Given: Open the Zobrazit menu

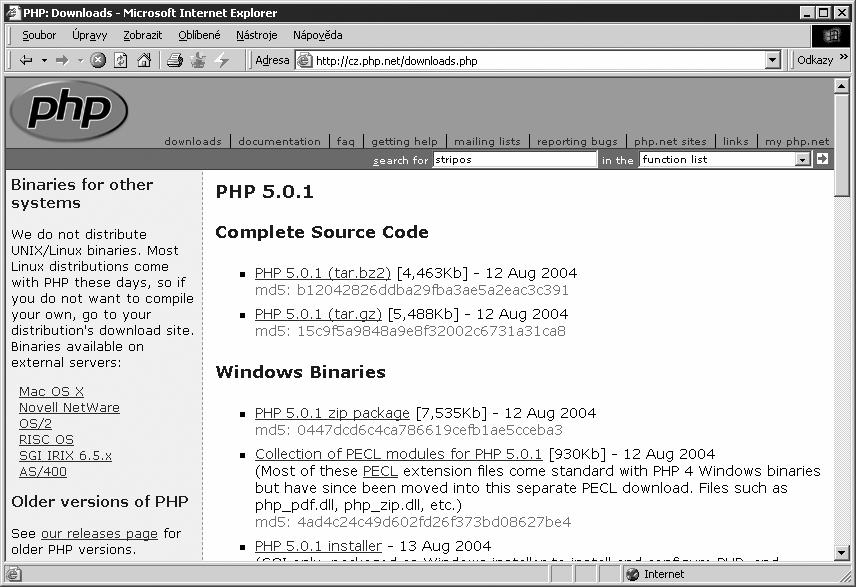Looking at the screenshot, I should [142, 35].
